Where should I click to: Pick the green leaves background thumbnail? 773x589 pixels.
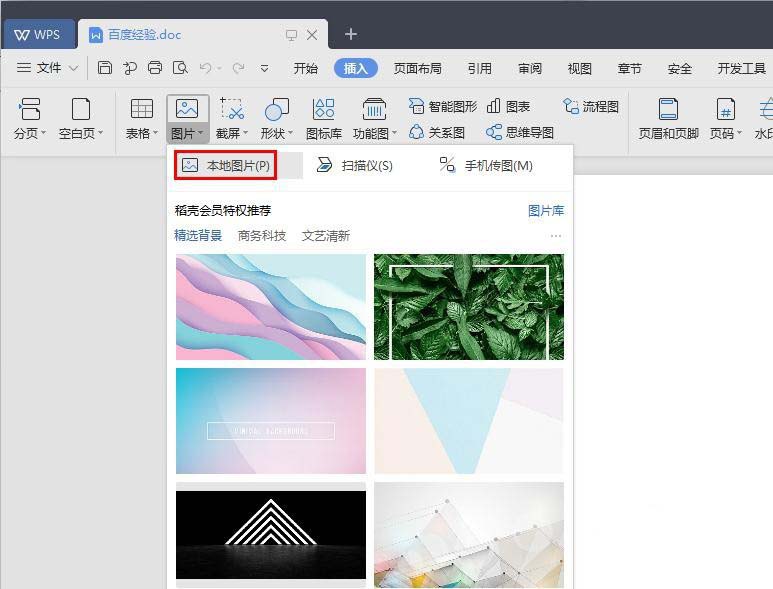468,306
